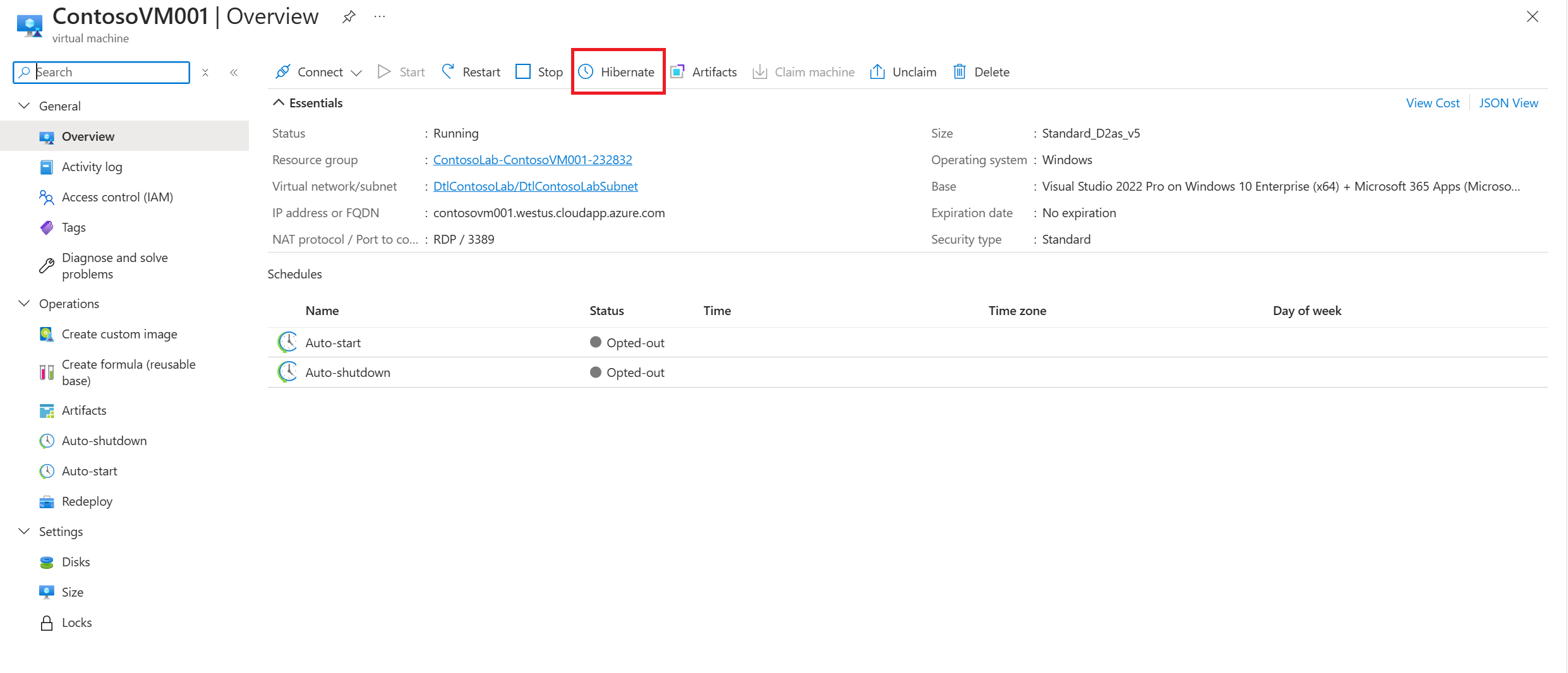Image resolution: width=1568 pixels, height=673 pixels.
Task: Hibernate the virtual machine
Action: coord(617,72)
